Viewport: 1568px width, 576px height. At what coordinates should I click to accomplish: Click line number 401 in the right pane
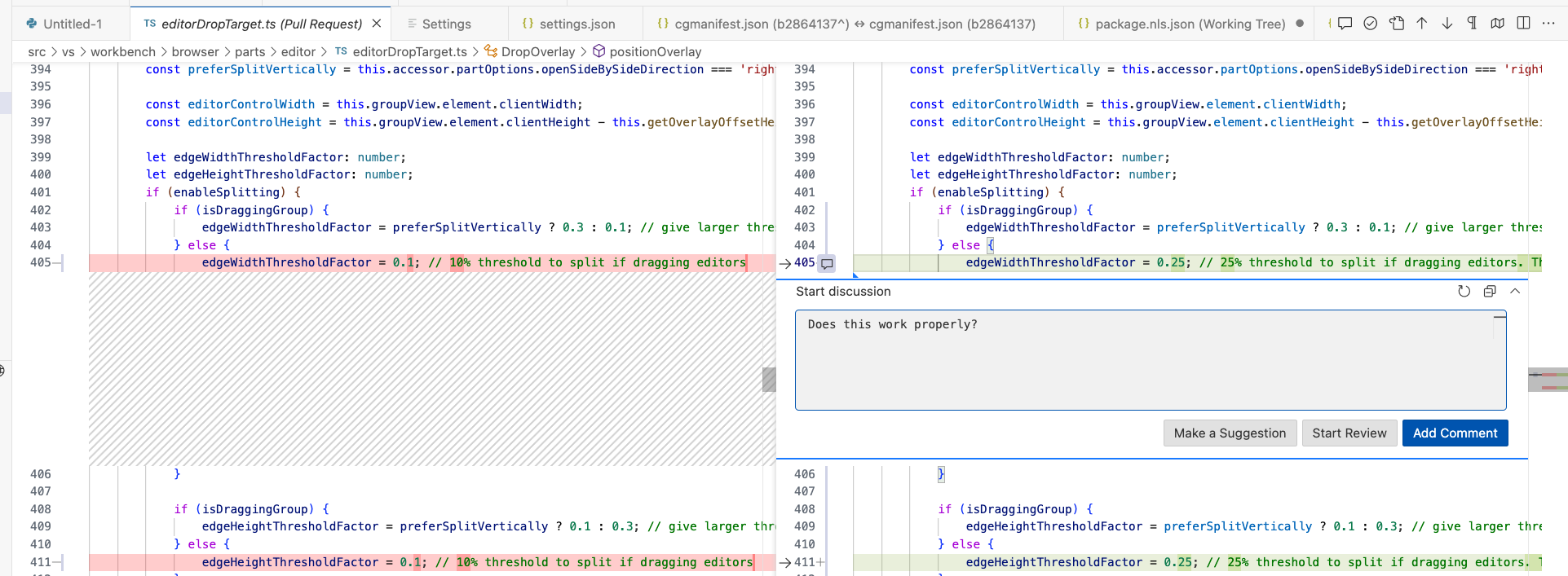[804, 192]
